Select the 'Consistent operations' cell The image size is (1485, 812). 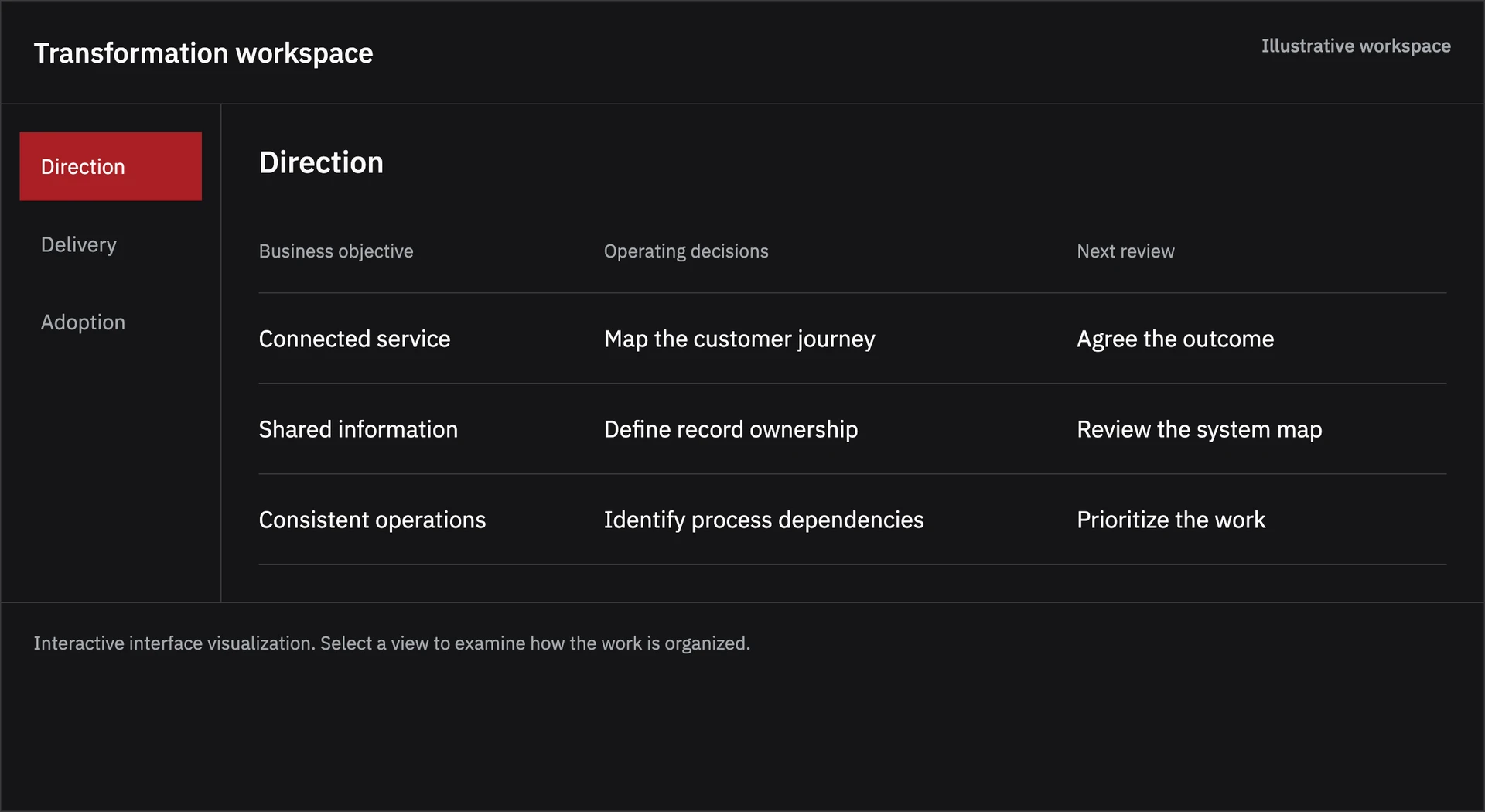point(372,520)
